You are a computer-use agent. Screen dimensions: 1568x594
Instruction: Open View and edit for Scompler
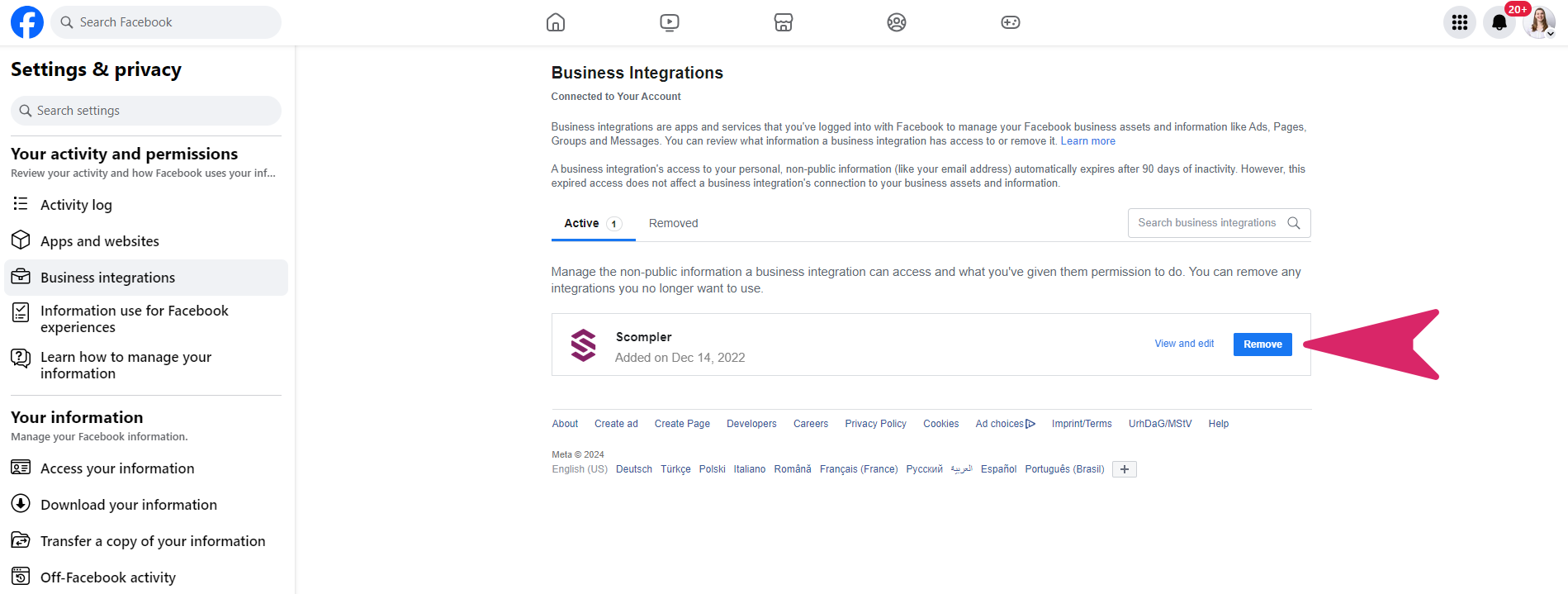click(1183, 344)
